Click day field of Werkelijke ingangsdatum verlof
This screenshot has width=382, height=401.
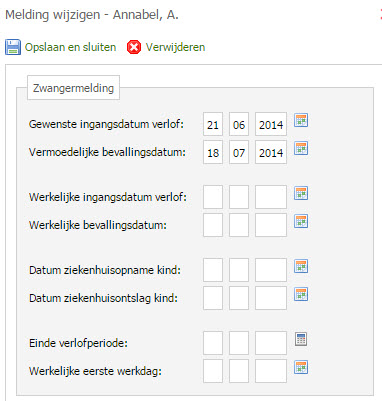[213, 197]
